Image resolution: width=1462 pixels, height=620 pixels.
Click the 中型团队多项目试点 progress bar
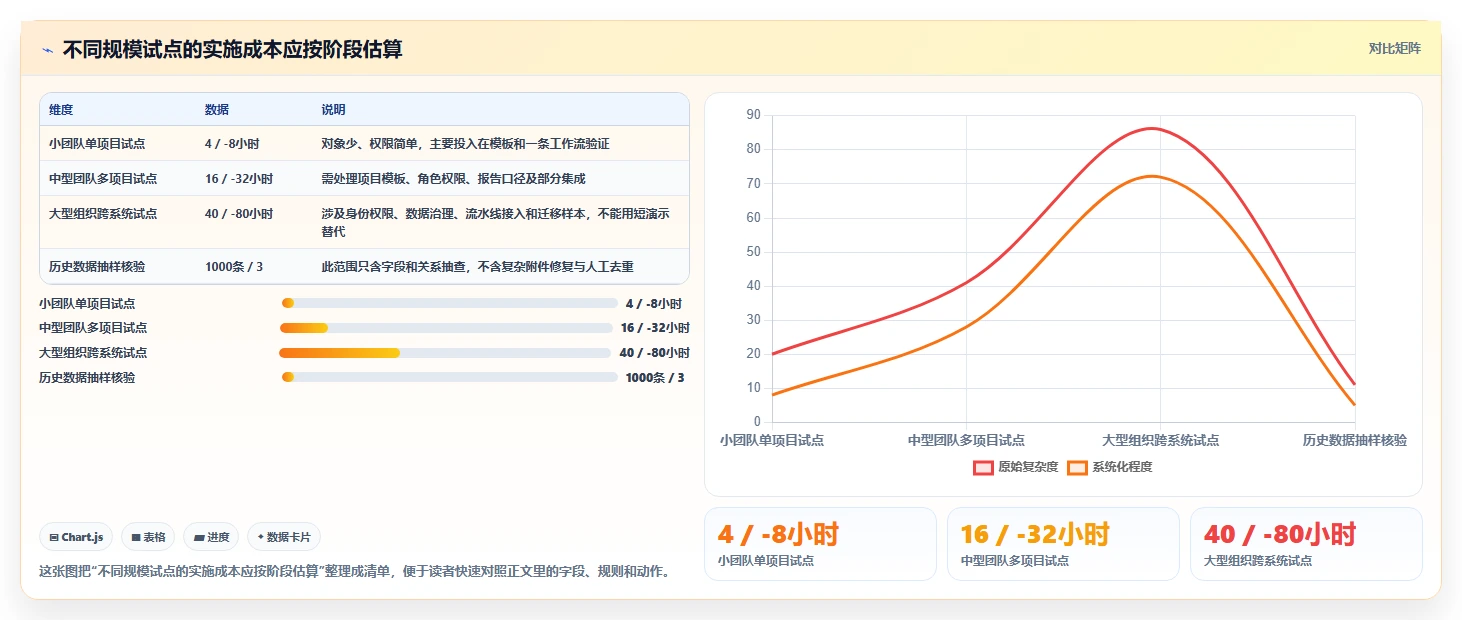point(446,328)
